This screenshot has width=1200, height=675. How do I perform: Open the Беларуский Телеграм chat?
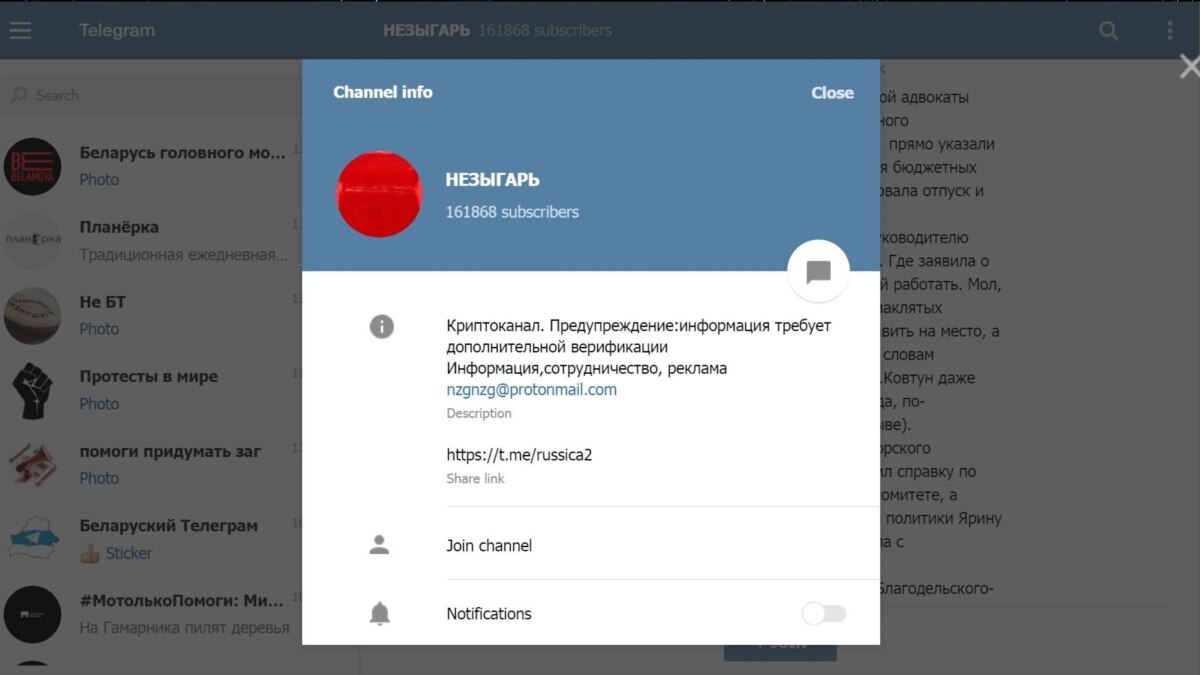150,539
